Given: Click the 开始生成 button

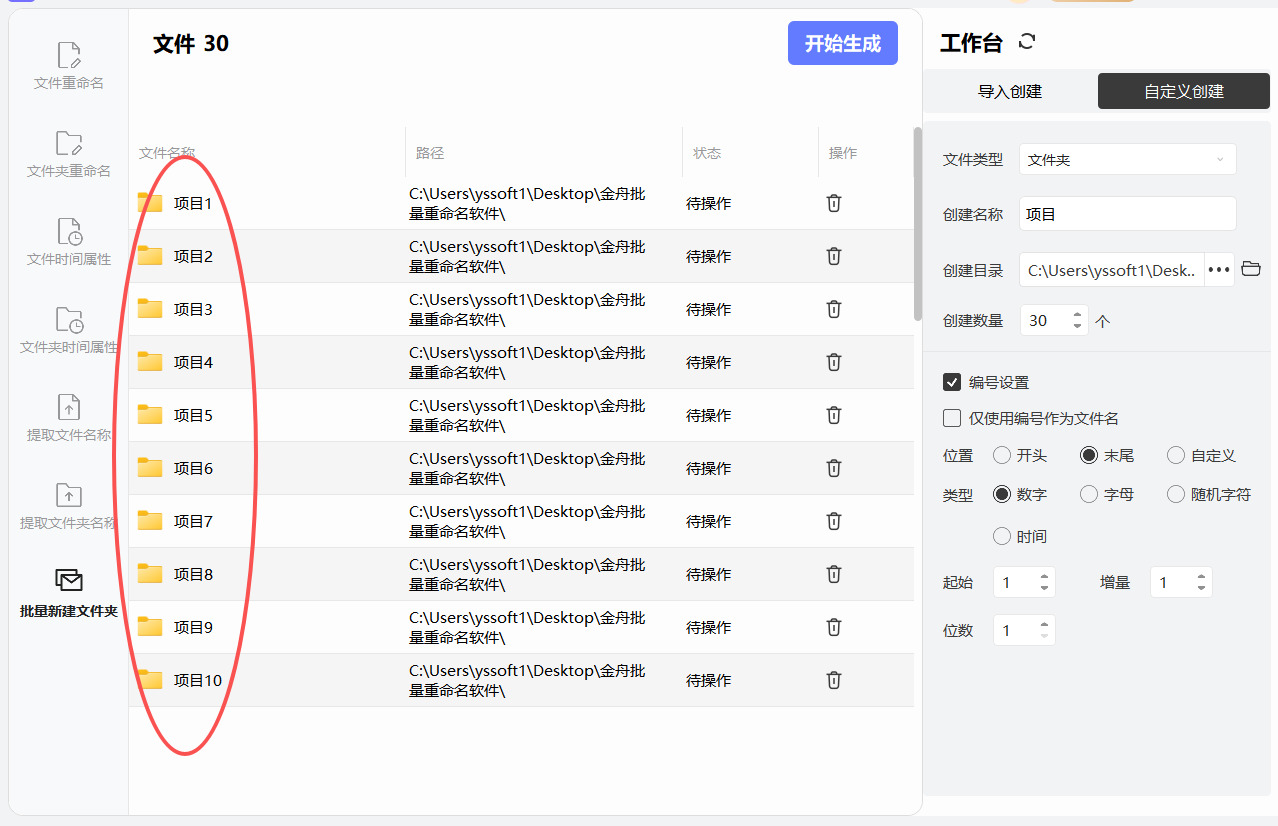Looking at the screenshot, I should (843, 43).
